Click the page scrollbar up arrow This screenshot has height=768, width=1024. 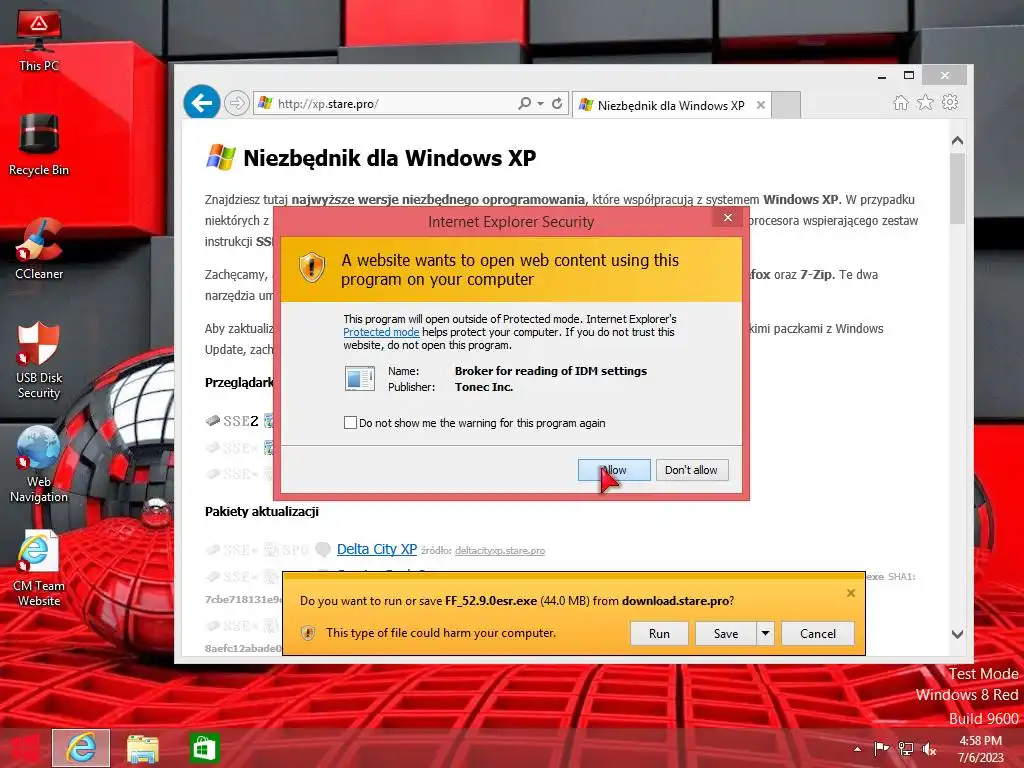pyautogui.click(x=957, y=140)
